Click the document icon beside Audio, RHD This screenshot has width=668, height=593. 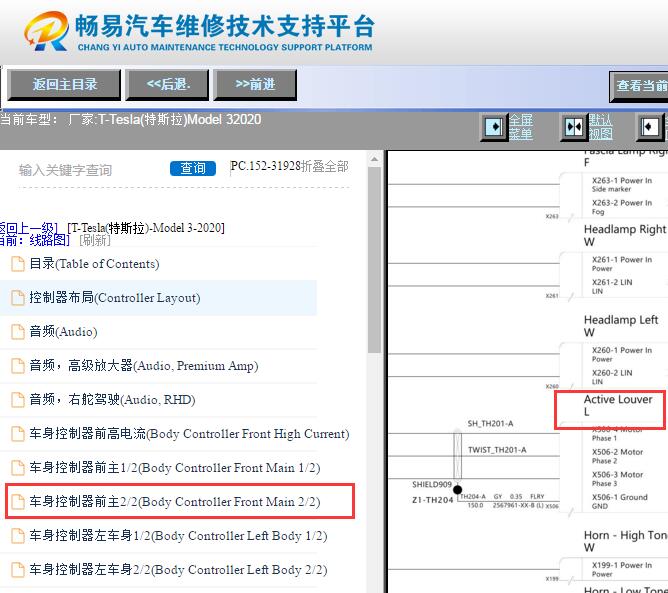coord(18,400)
